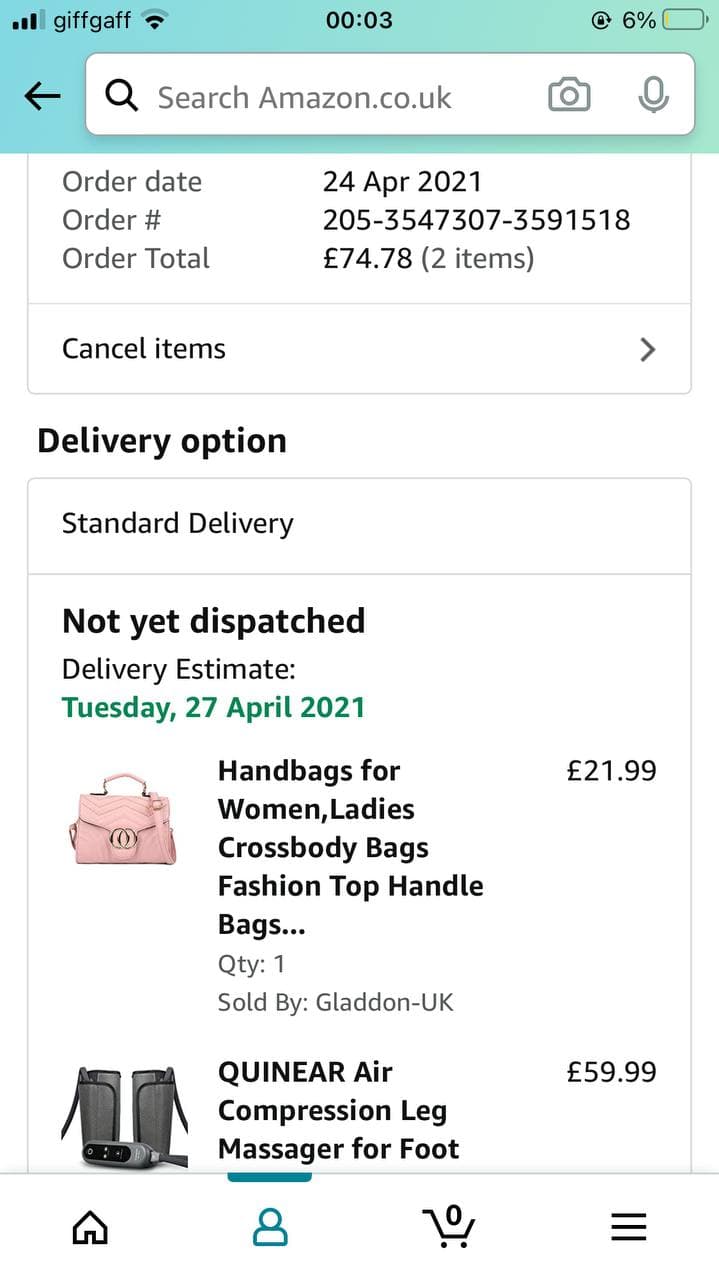Go to the Home tab
Screen dimensions: 719x1280
pos(91,1225)
